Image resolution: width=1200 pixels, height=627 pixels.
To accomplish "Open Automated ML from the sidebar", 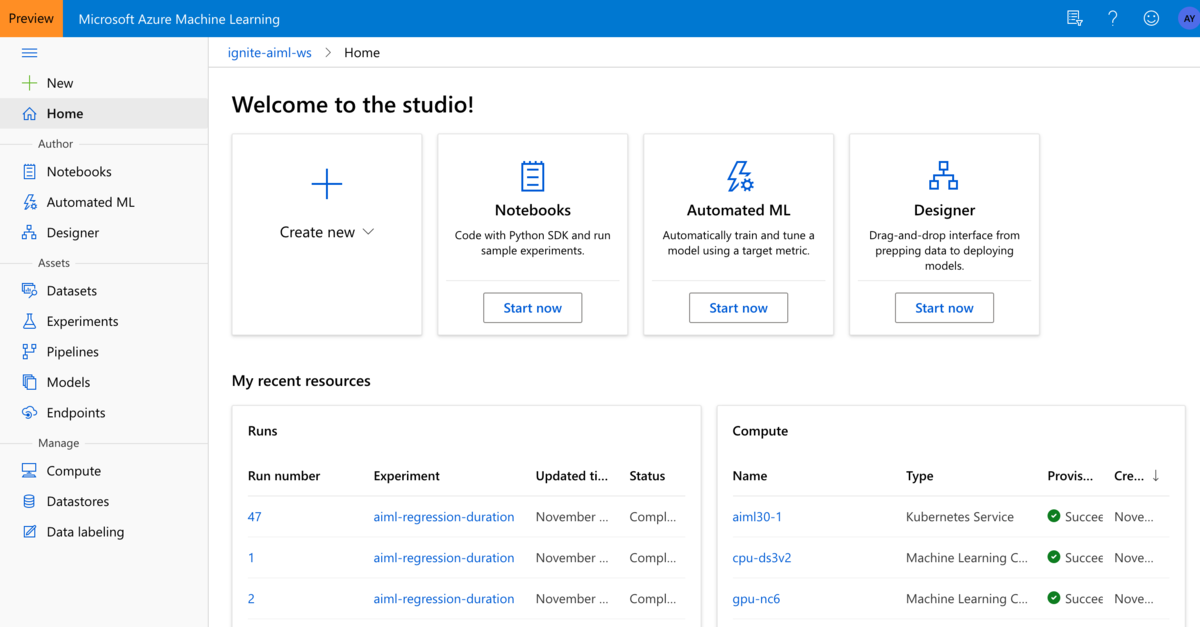I will 90,202.
